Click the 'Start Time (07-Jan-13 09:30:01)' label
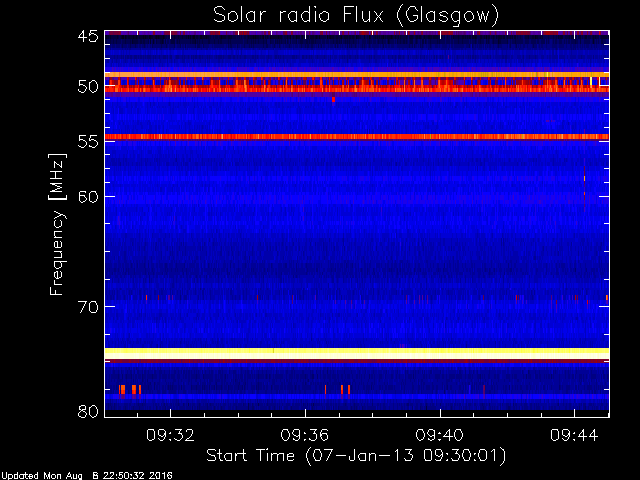This screenshot has height=480, width=640. (x=356, y=456)
